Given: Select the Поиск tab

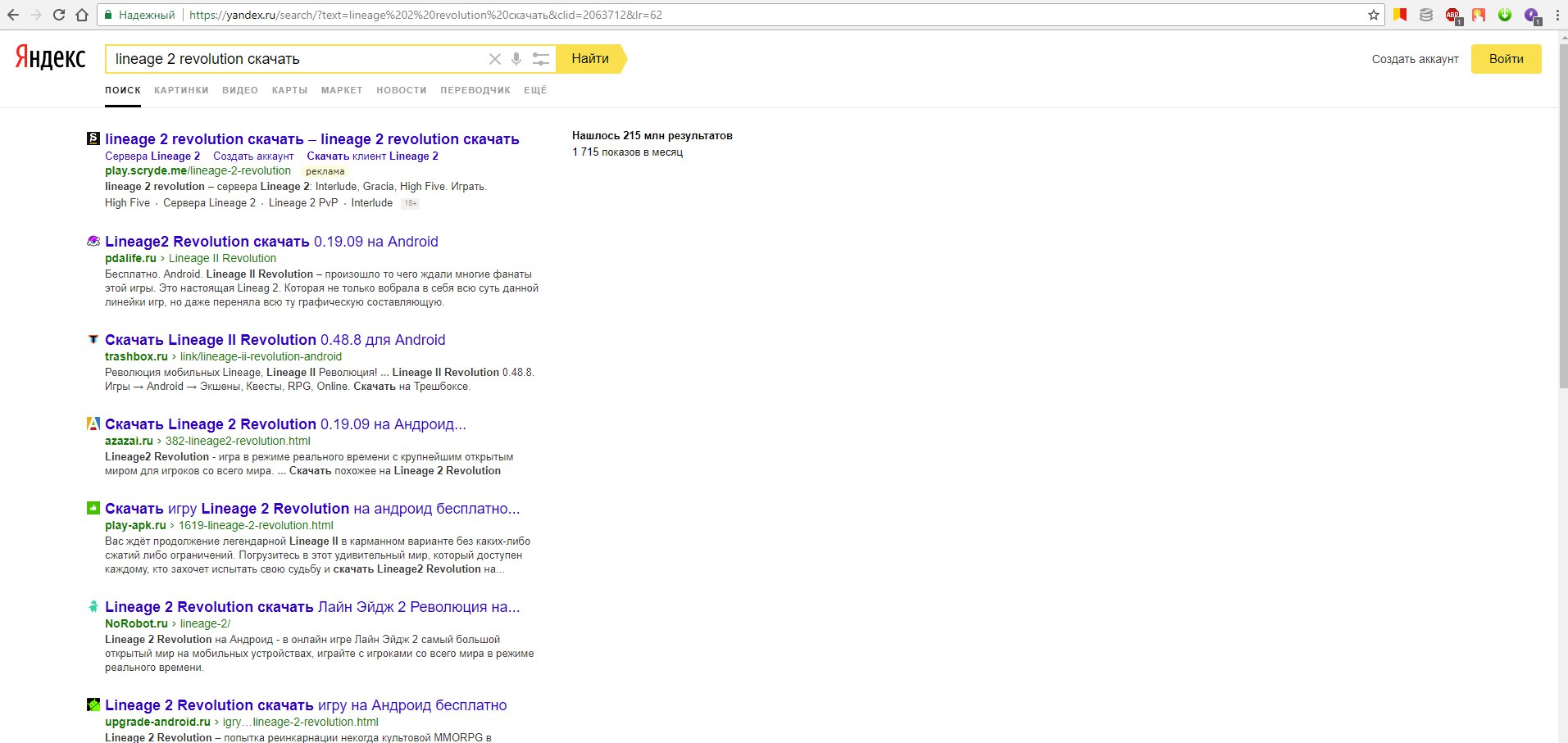Looking at the screenshot, I should point(123,90).
